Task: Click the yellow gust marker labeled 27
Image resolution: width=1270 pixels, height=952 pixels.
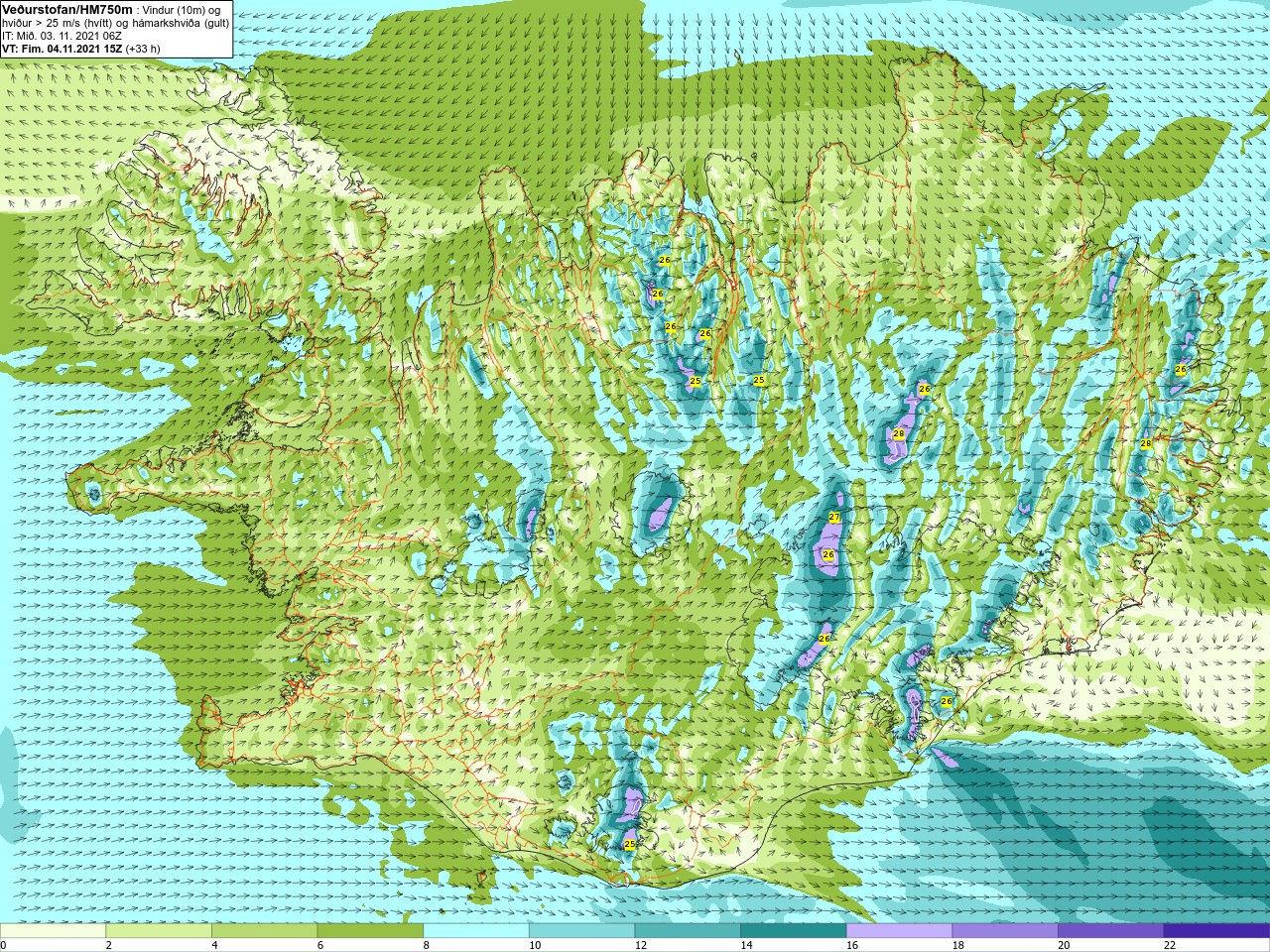Action: [x=833, y=517]
